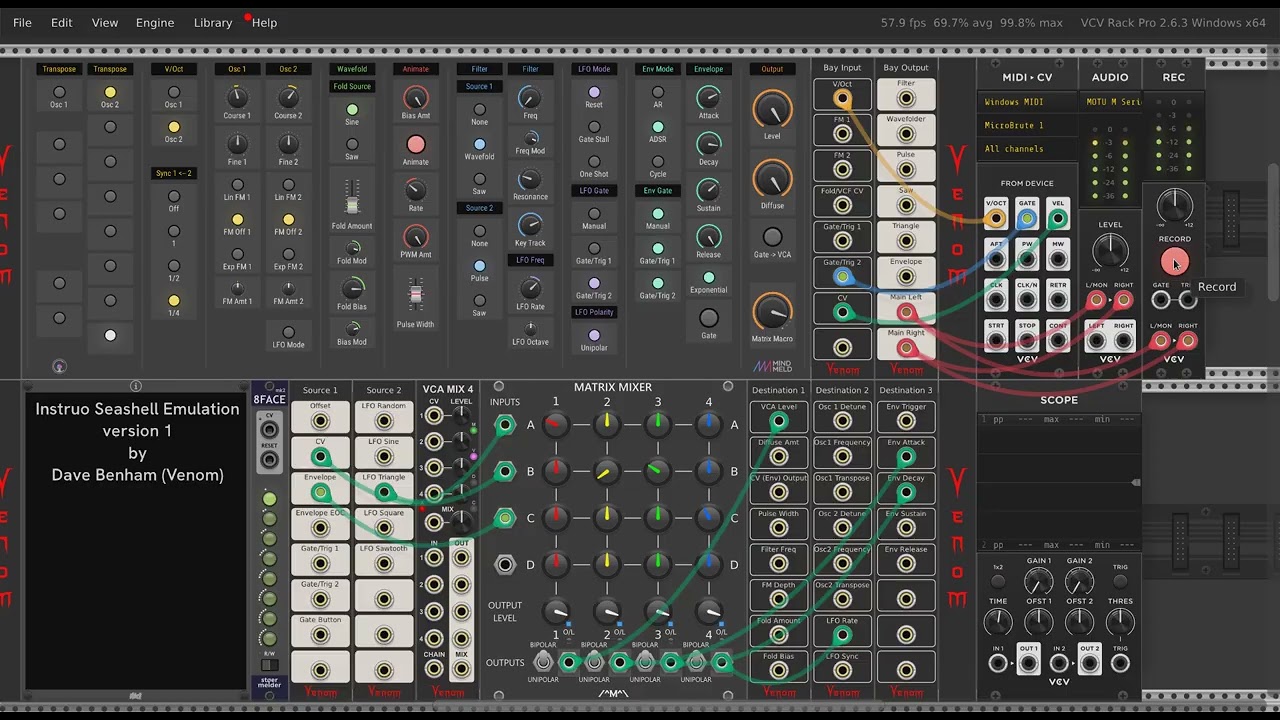Toggle the V/Oct Osc 2 button
1280x720 pixels.
pos(174,127)
